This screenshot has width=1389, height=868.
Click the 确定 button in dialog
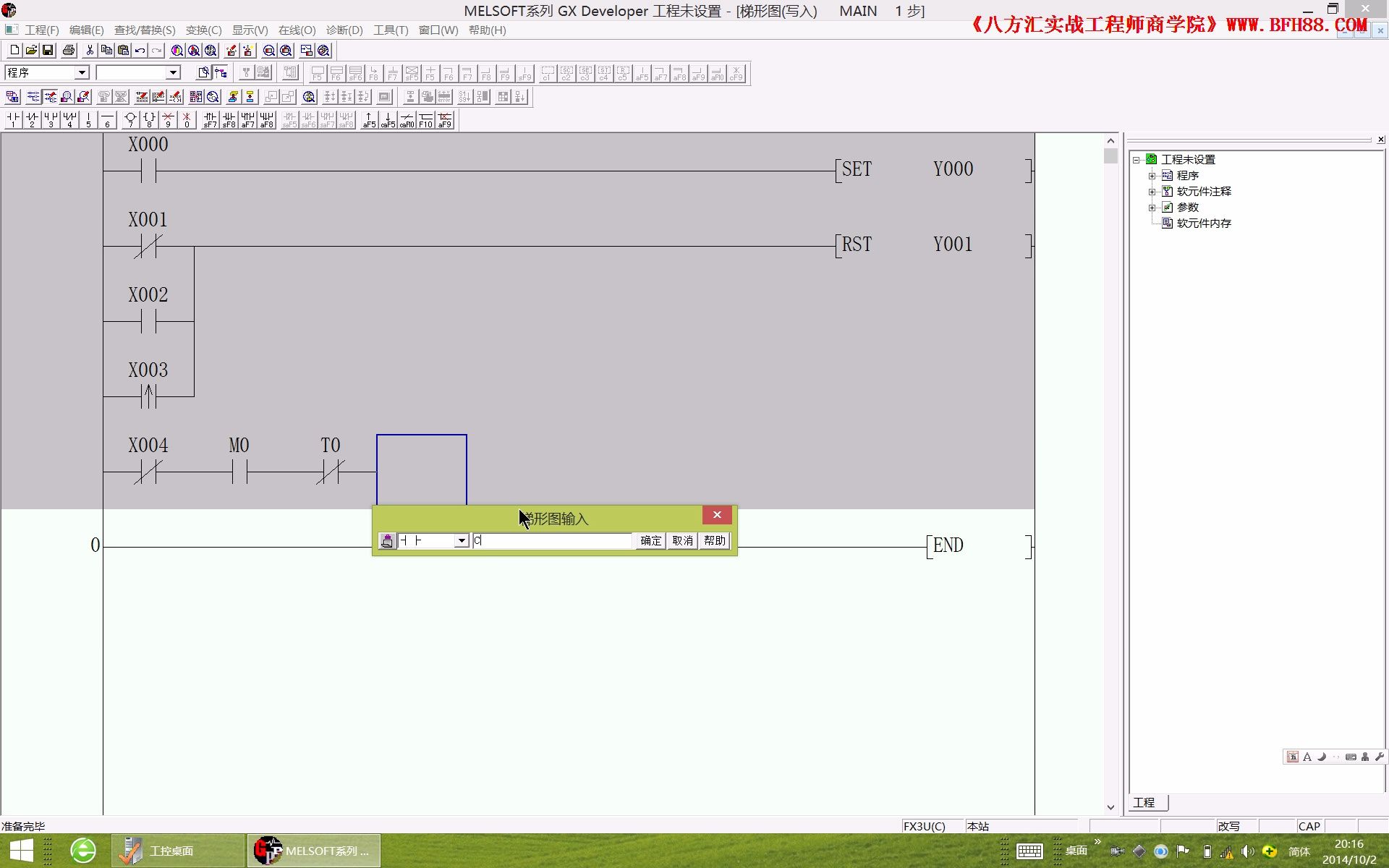point(650,541)
